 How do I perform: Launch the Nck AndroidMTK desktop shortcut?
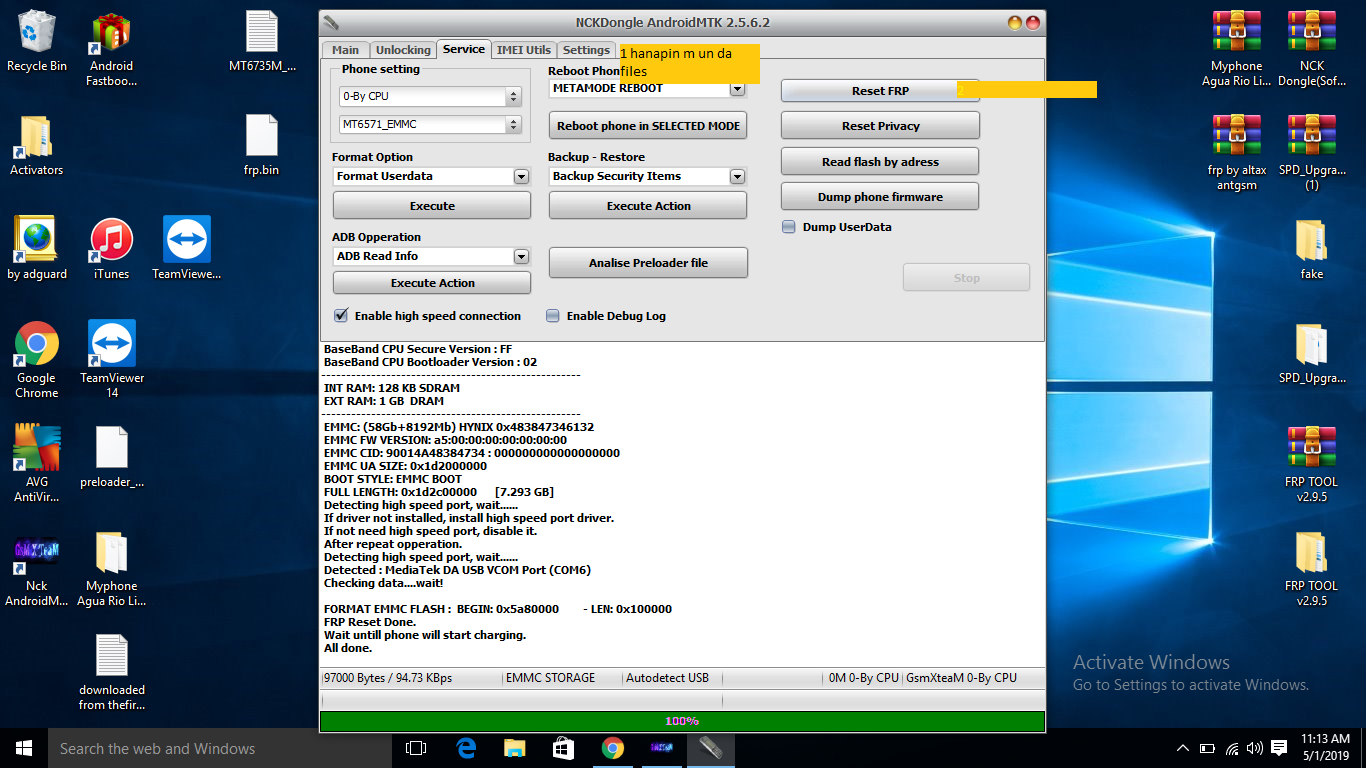pos(37,570)
